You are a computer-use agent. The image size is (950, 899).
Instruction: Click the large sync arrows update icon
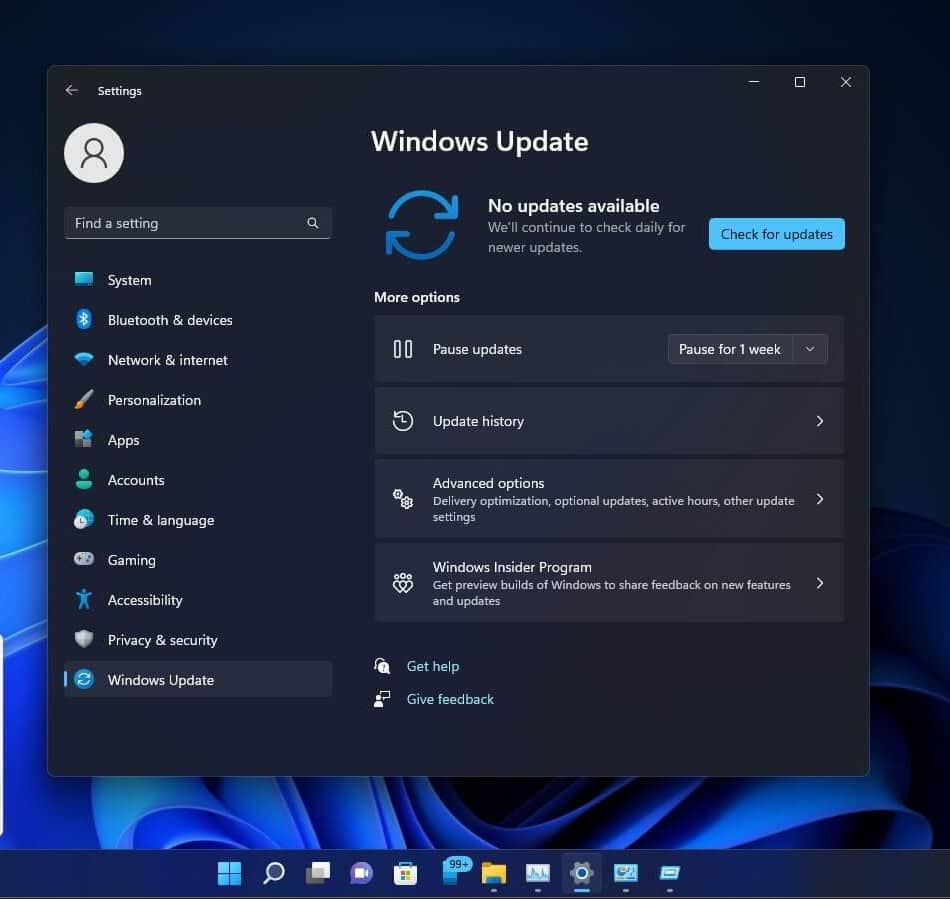pyautogui.click(x=422, y=225)
